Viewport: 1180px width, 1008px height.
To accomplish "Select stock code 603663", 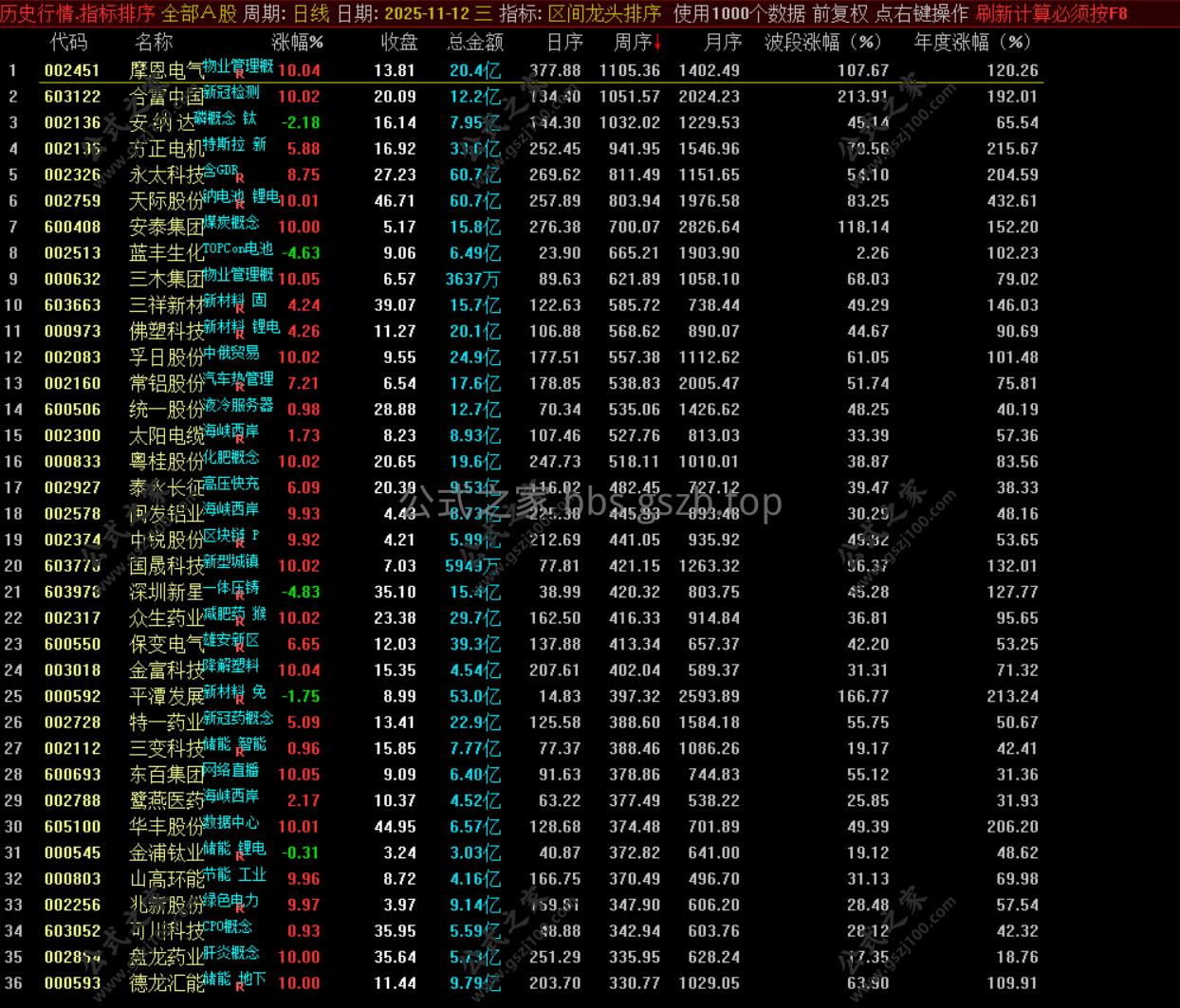I will [x=72, y=305].
